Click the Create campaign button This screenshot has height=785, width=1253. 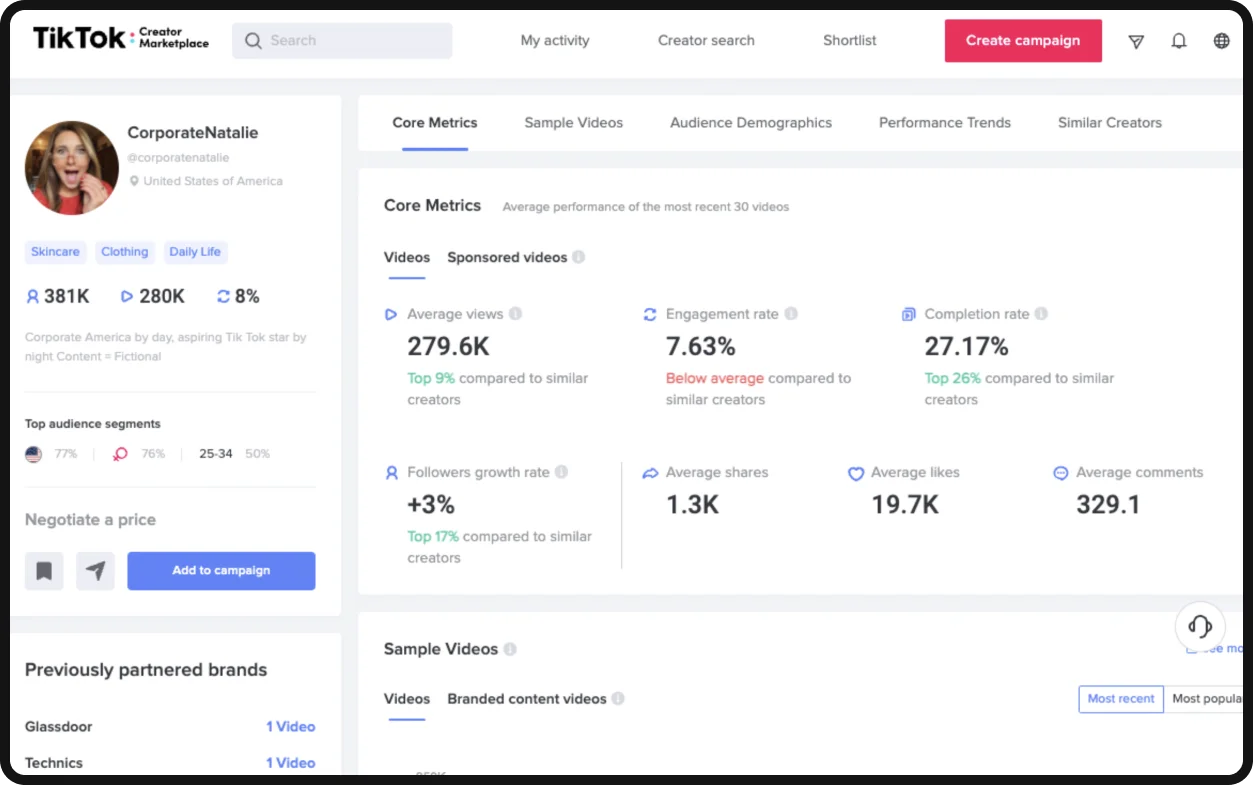[1022, 40]
